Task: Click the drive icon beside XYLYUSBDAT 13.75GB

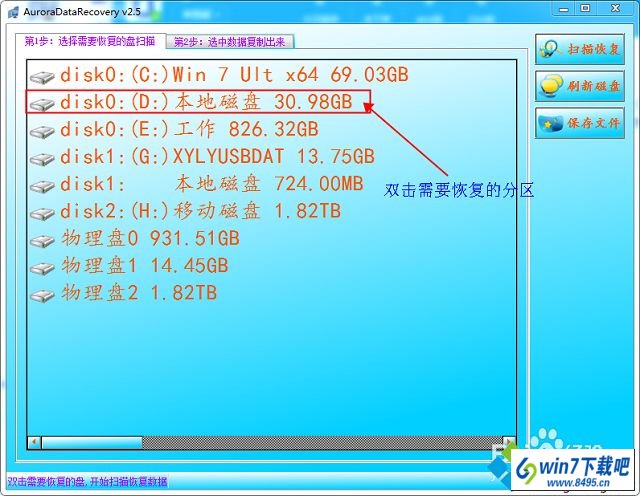Action: tap(42, 159)
